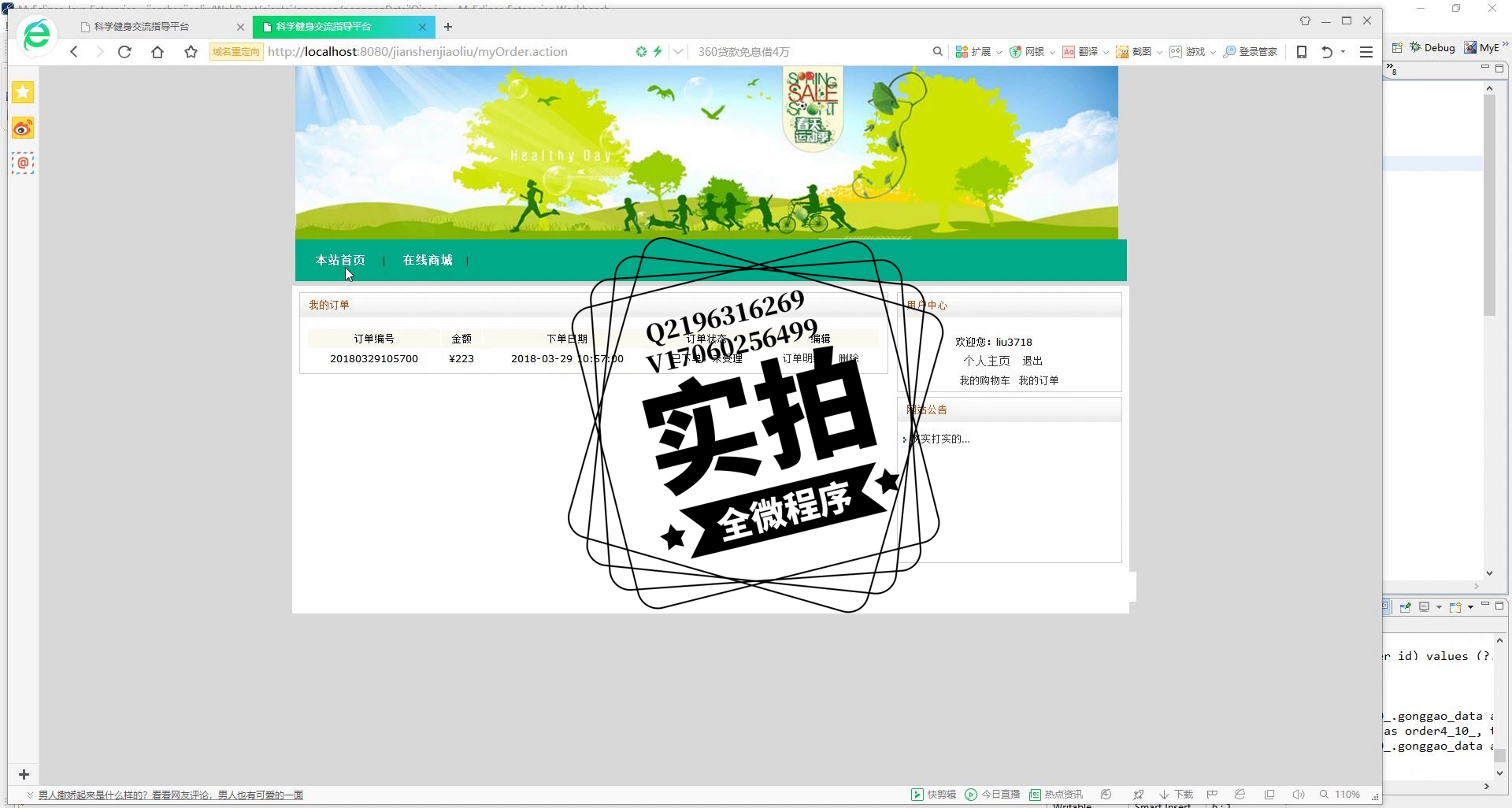Image resolution: width=1512 pixels, height=808 pixels.
Task: Open the browser hamburger menu
Action: pyautogui.click(x=1366, y=52)
